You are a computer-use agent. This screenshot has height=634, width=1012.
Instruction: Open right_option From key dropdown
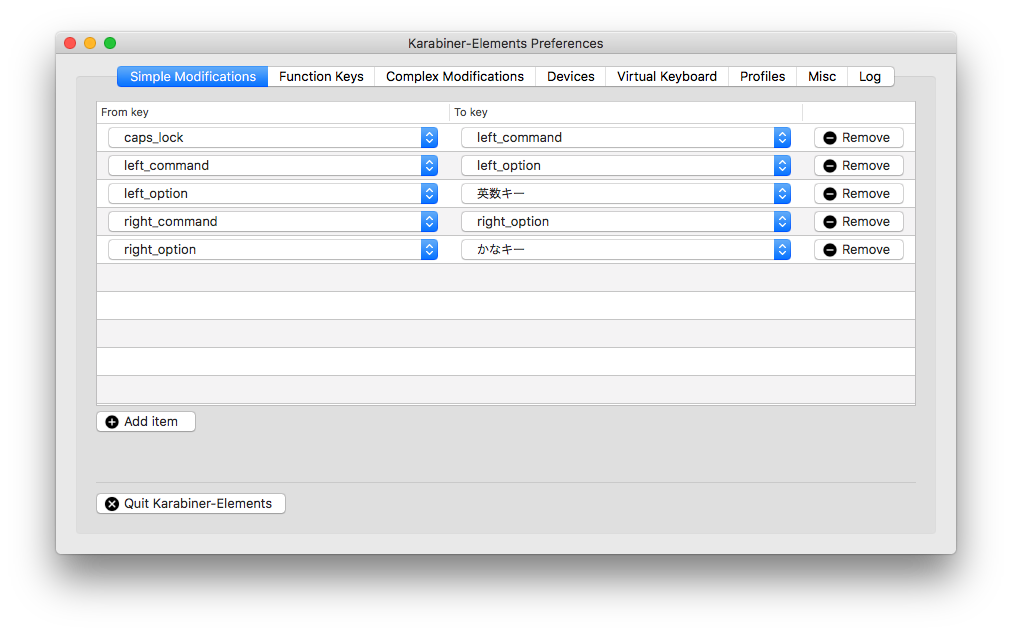[x=273, y=249]
